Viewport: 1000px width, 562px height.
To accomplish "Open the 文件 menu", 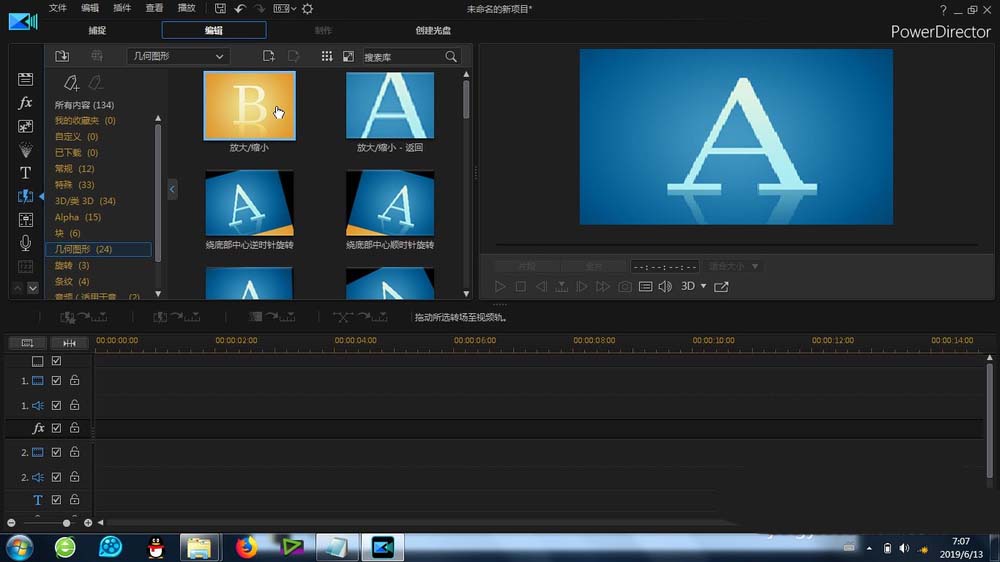I will [x=58, y=8].
